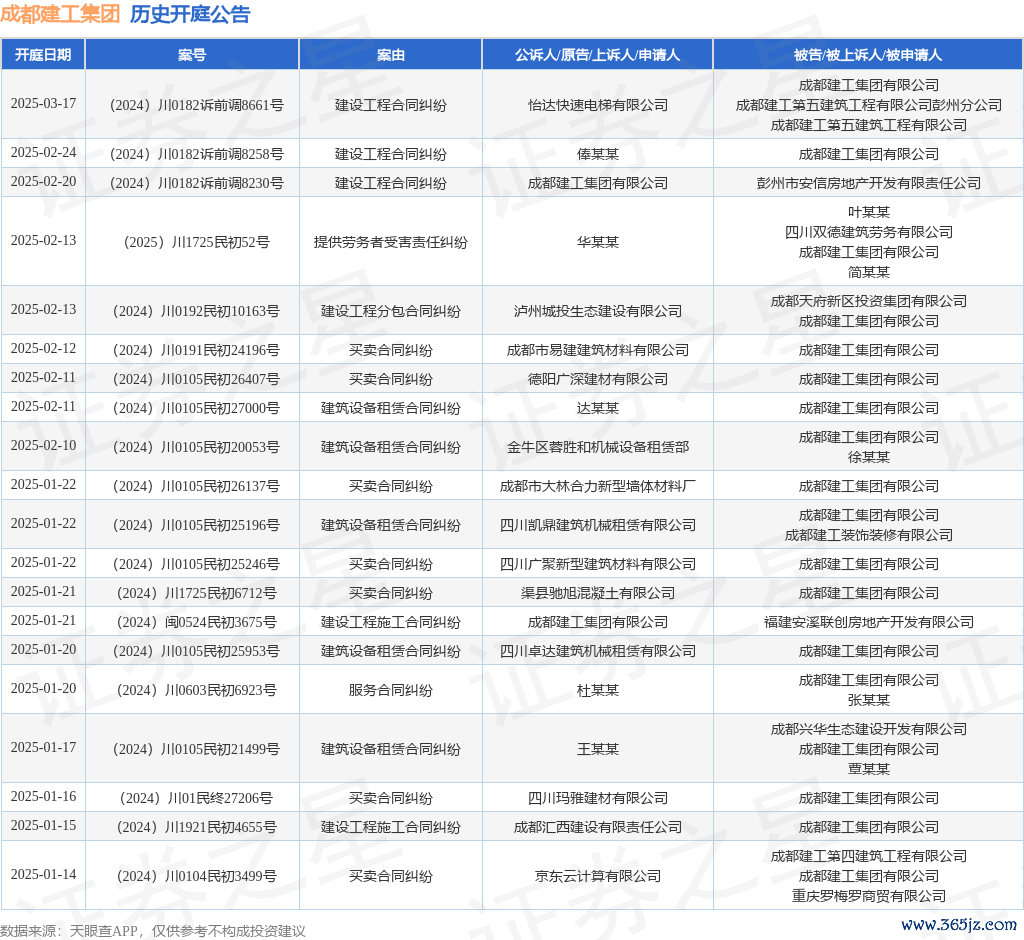
Task: Click plaintiff 俸某某
Action: 598,154
